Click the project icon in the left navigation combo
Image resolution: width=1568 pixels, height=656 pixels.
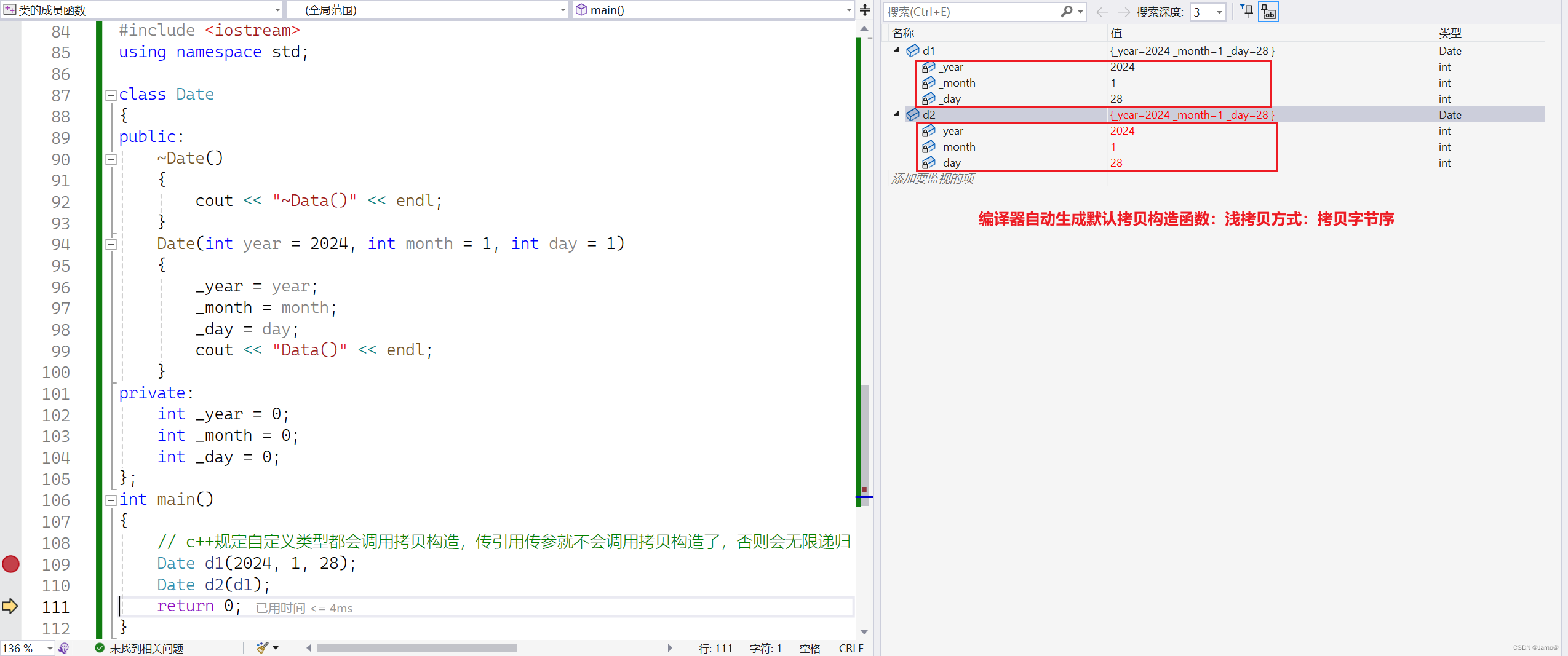tap(9, 10)
